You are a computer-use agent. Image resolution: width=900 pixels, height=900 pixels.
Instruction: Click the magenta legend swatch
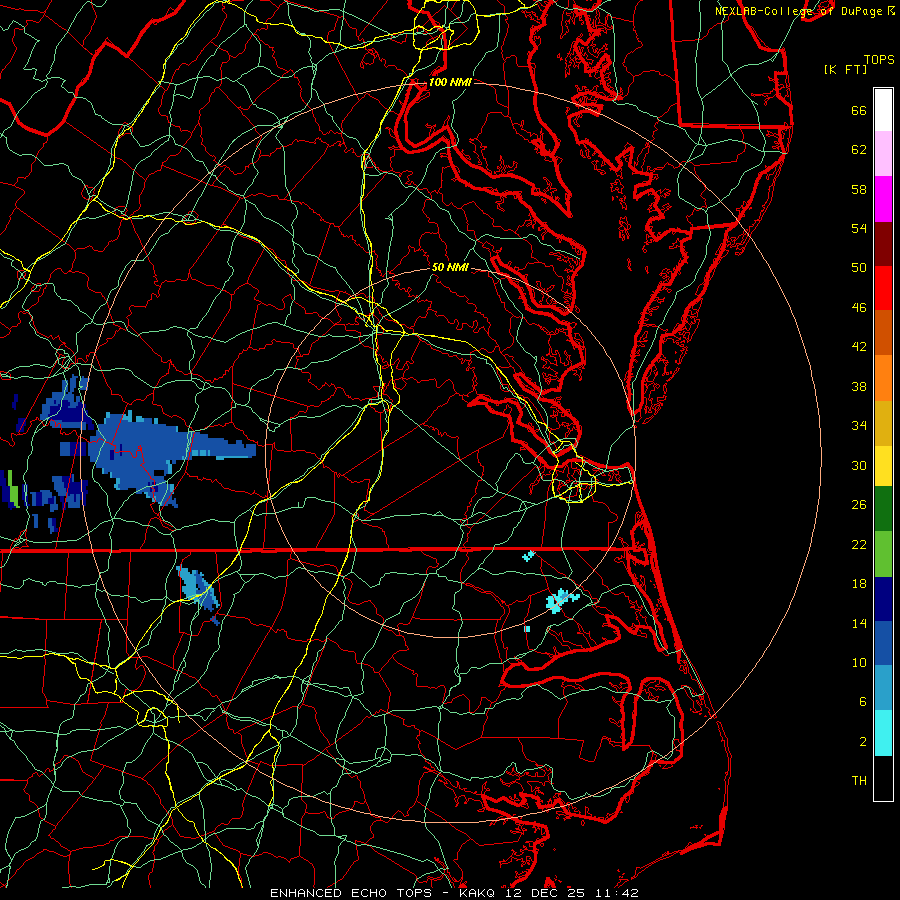tap(883, 199)
